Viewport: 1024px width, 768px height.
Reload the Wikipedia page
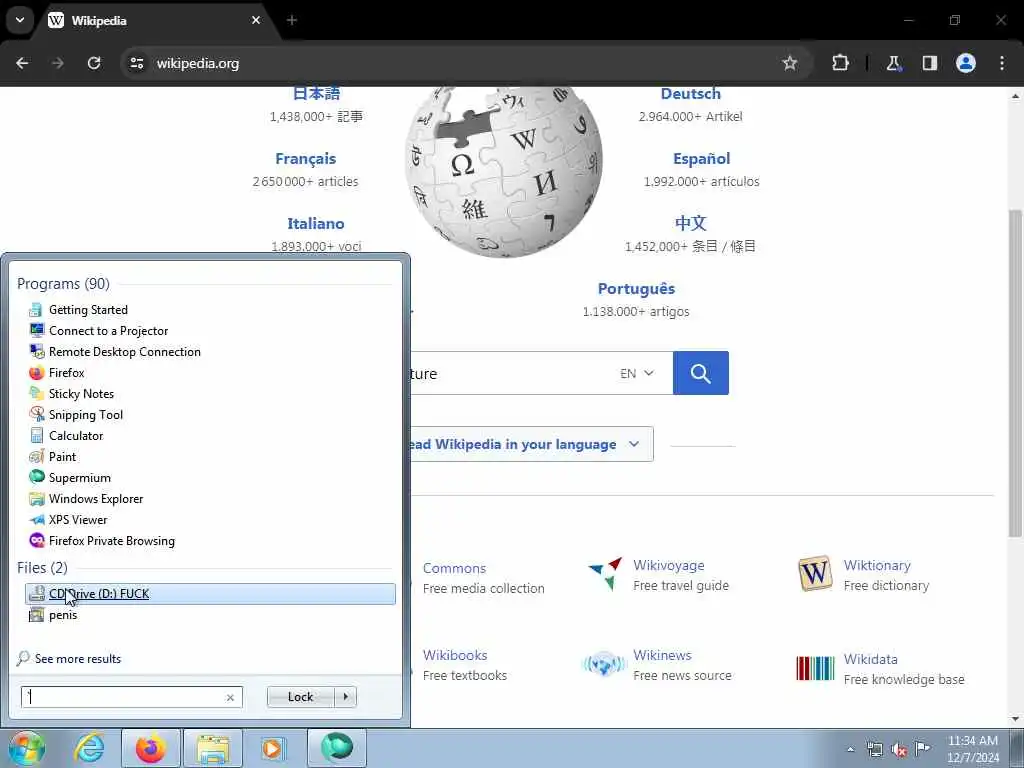tap(94, 63)
